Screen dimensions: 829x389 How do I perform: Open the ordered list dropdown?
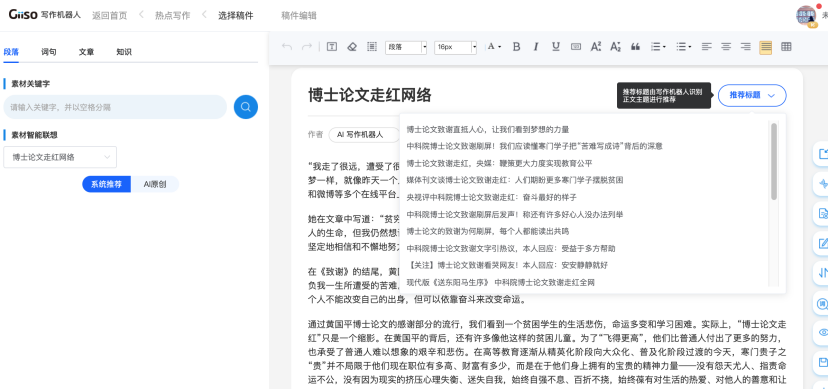[x=658, y=47]
